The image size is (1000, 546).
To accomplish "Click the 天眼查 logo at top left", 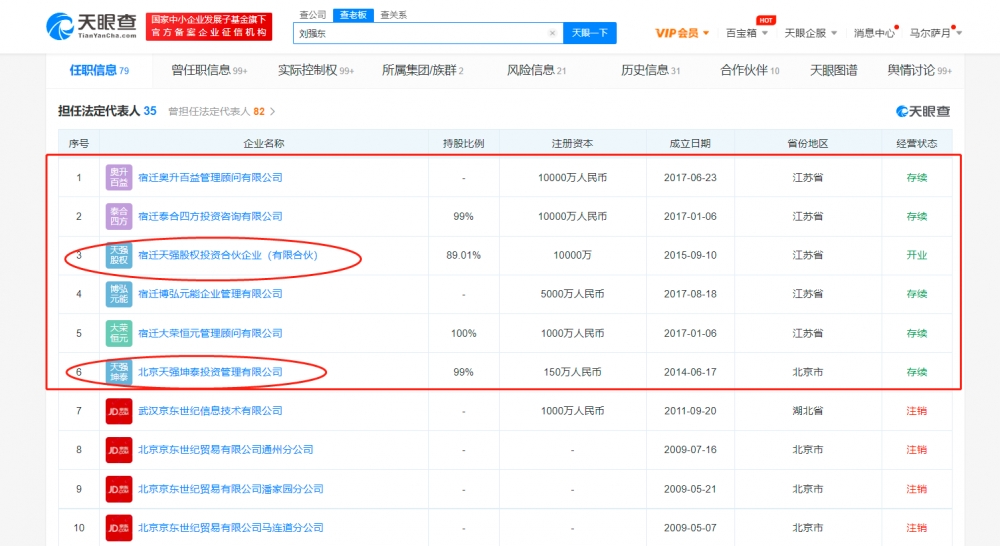I will point(91,26).
